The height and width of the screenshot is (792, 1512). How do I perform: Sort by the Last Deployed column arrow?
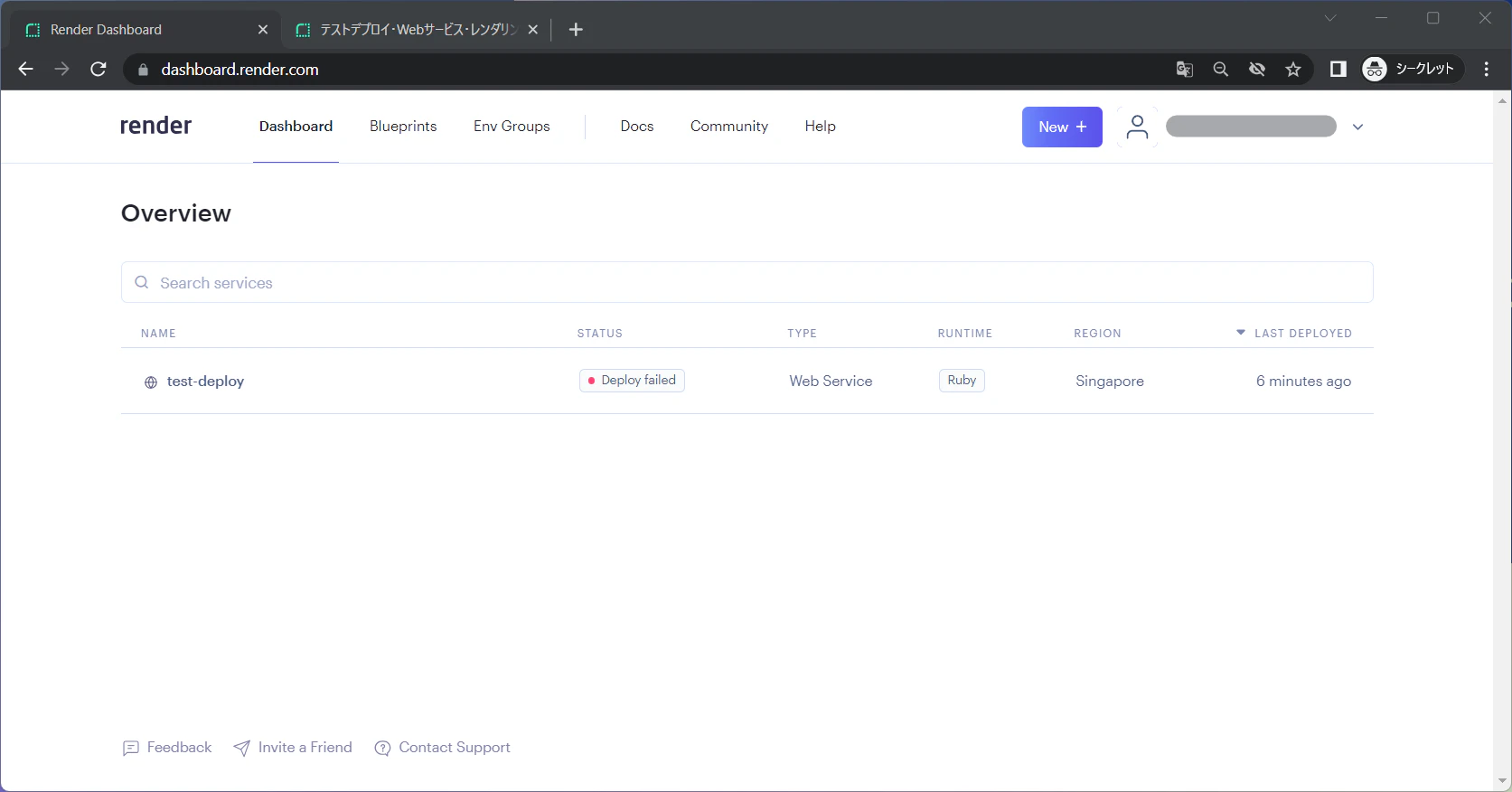[1241, 333]
